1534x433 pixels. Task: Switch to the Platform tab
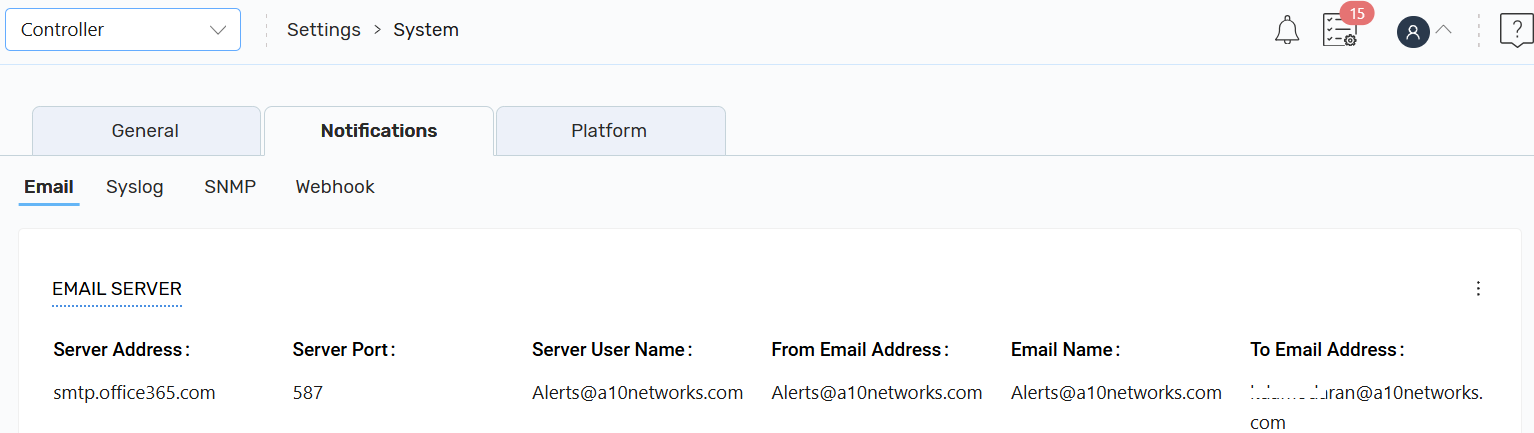609,131
